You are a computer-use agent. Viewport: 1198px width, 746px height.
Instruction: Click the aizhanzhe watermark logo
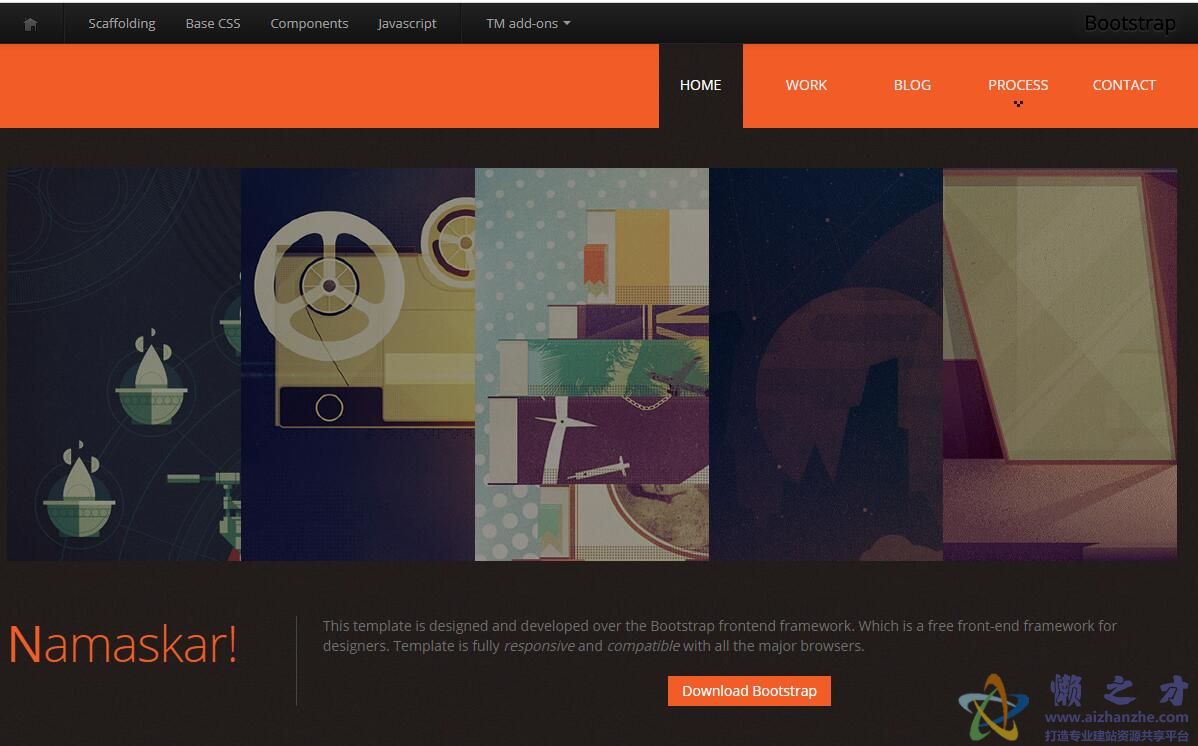click(1073, 707)
